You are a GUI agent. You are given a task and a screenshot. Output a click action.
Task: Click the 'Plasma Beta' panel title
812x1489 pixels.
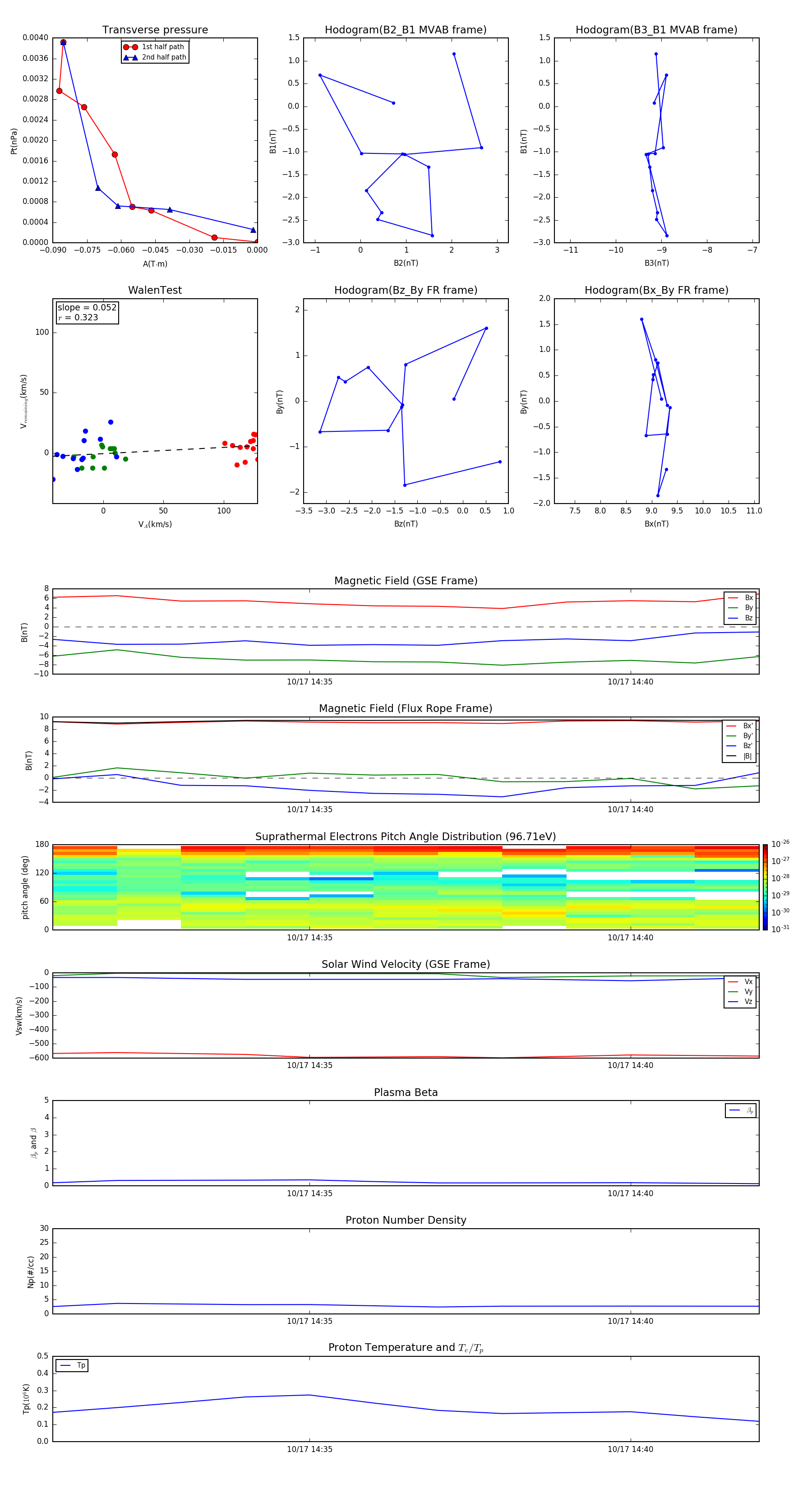406,1092
